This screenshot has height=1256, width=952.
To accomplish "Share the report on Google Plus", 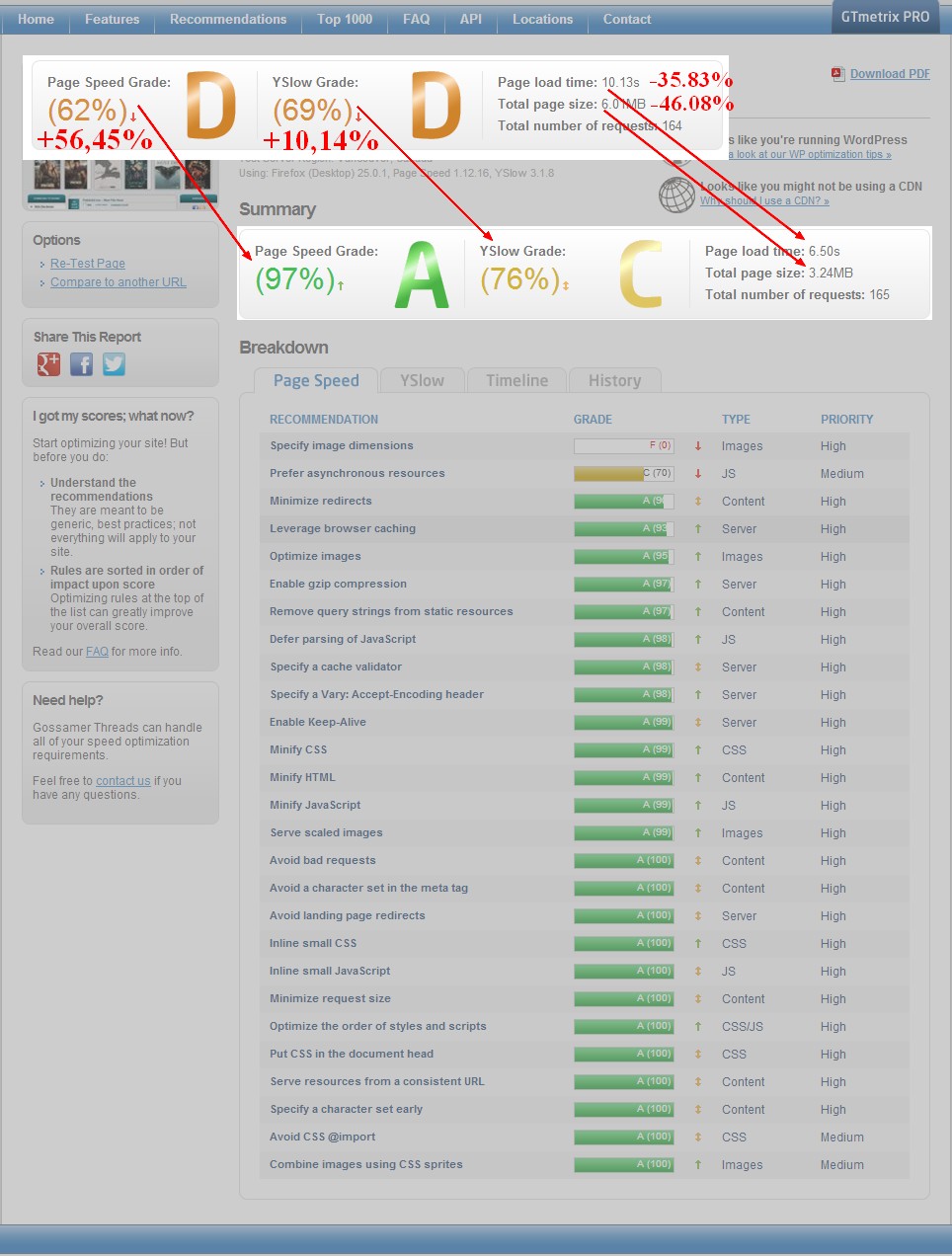I will click(48, 364).
